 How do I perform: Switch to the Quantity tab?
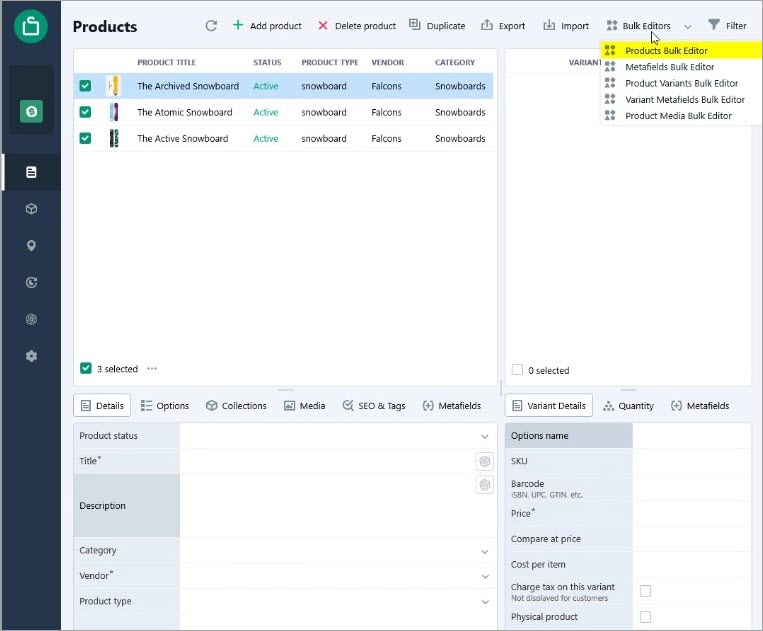point(628,405)
